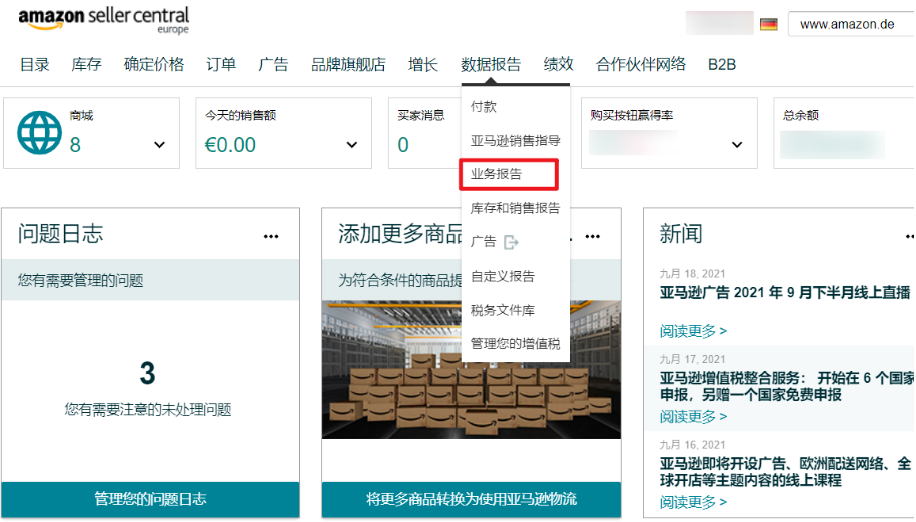The image size is (916, 522).
Task: Expand the 商城 marketplace chevron
Action: click(159, 145)
